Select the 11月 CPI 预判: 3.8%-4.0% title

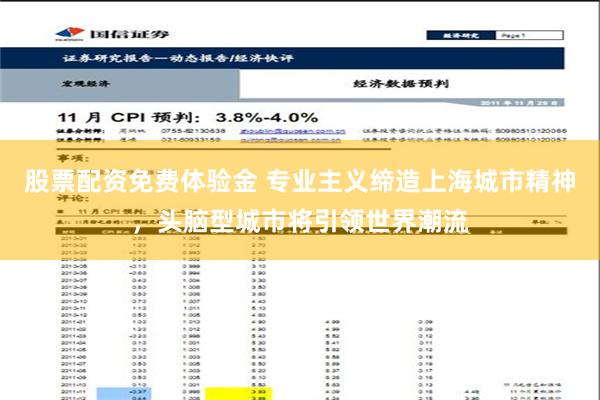(x=188, y=117)
